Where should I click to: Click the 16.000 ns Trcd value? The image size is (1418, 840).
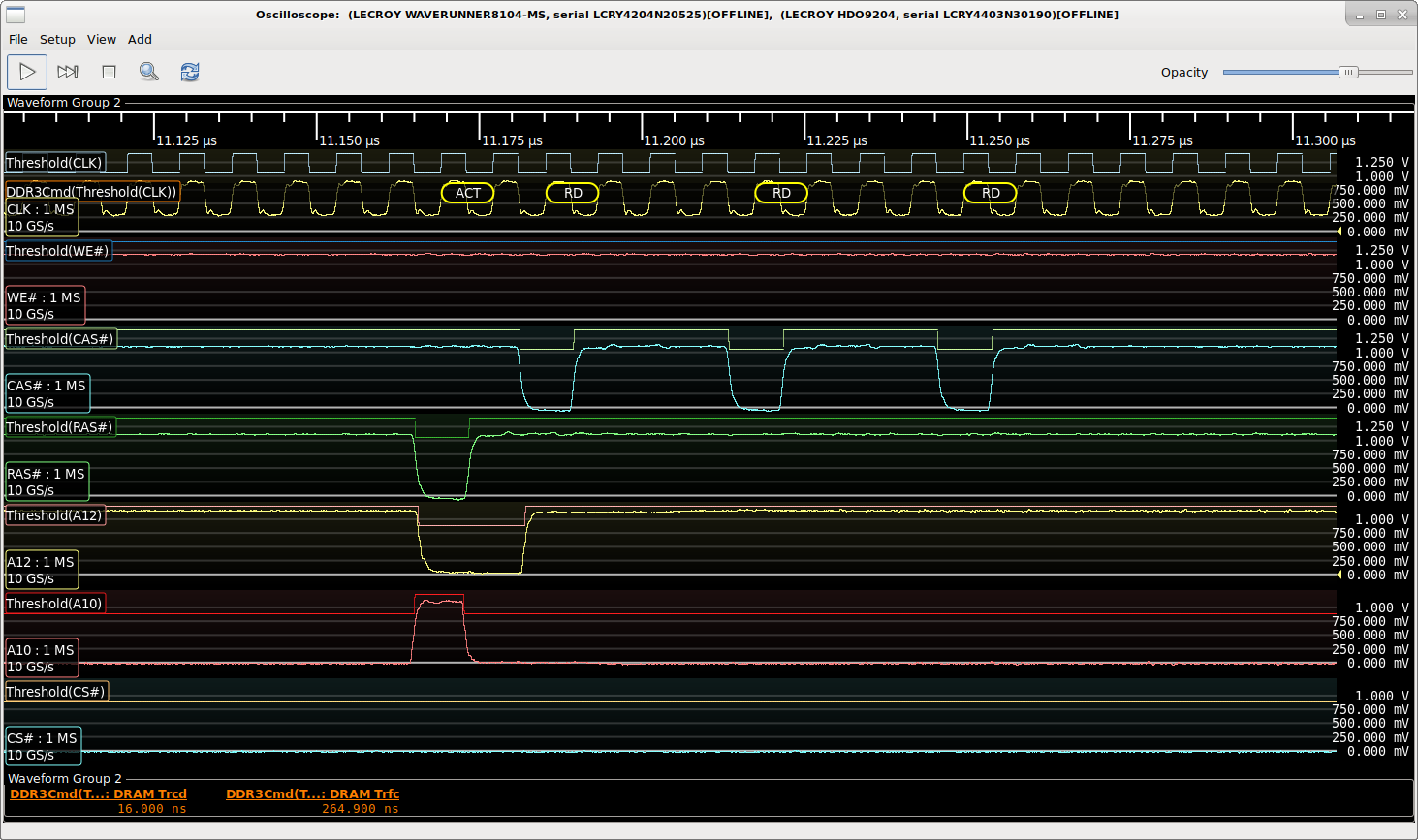click(x=151, y=809)
